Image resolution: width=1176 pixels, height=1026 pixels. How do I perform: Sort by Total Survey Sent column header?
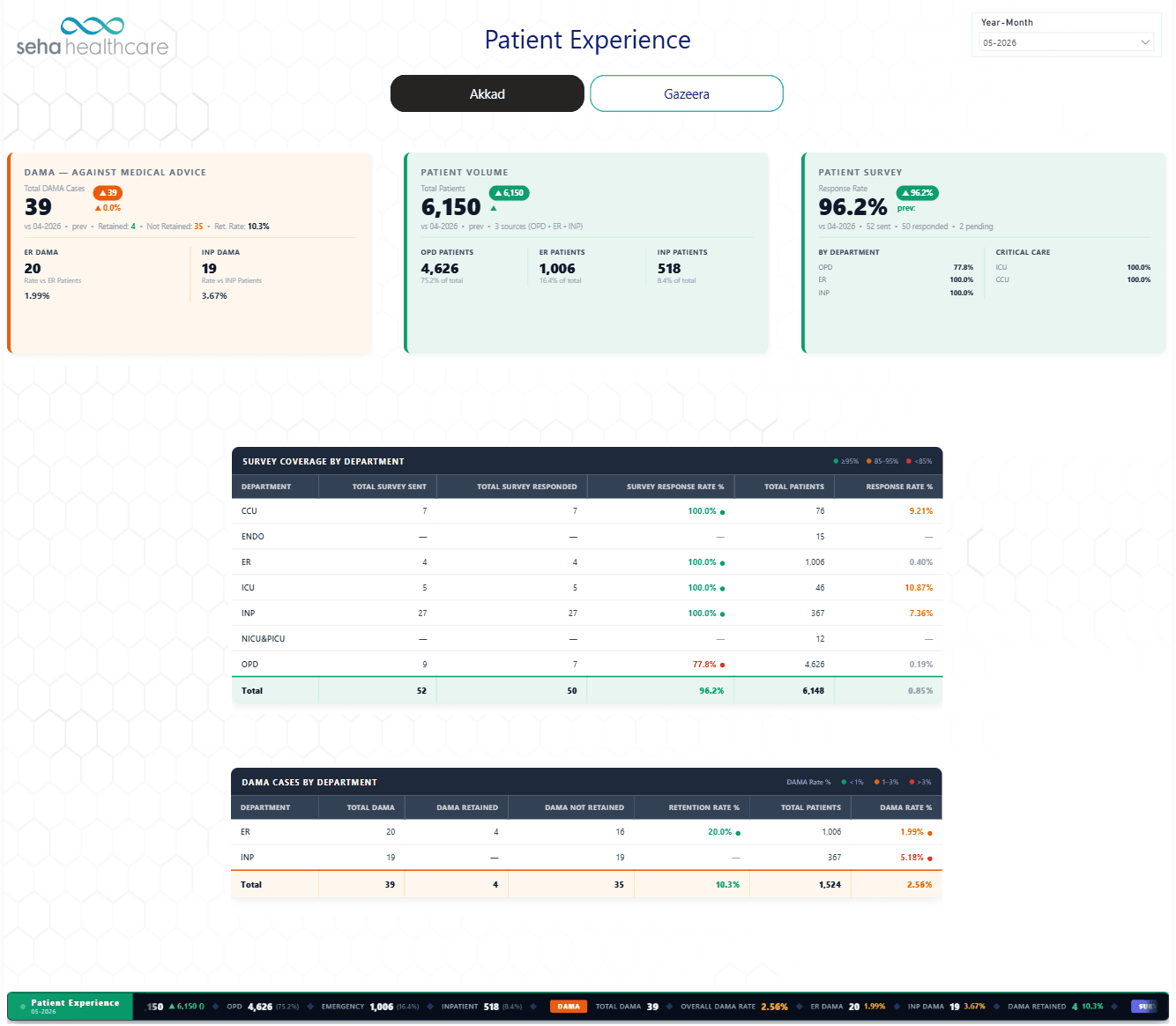[x=377, y=487]
